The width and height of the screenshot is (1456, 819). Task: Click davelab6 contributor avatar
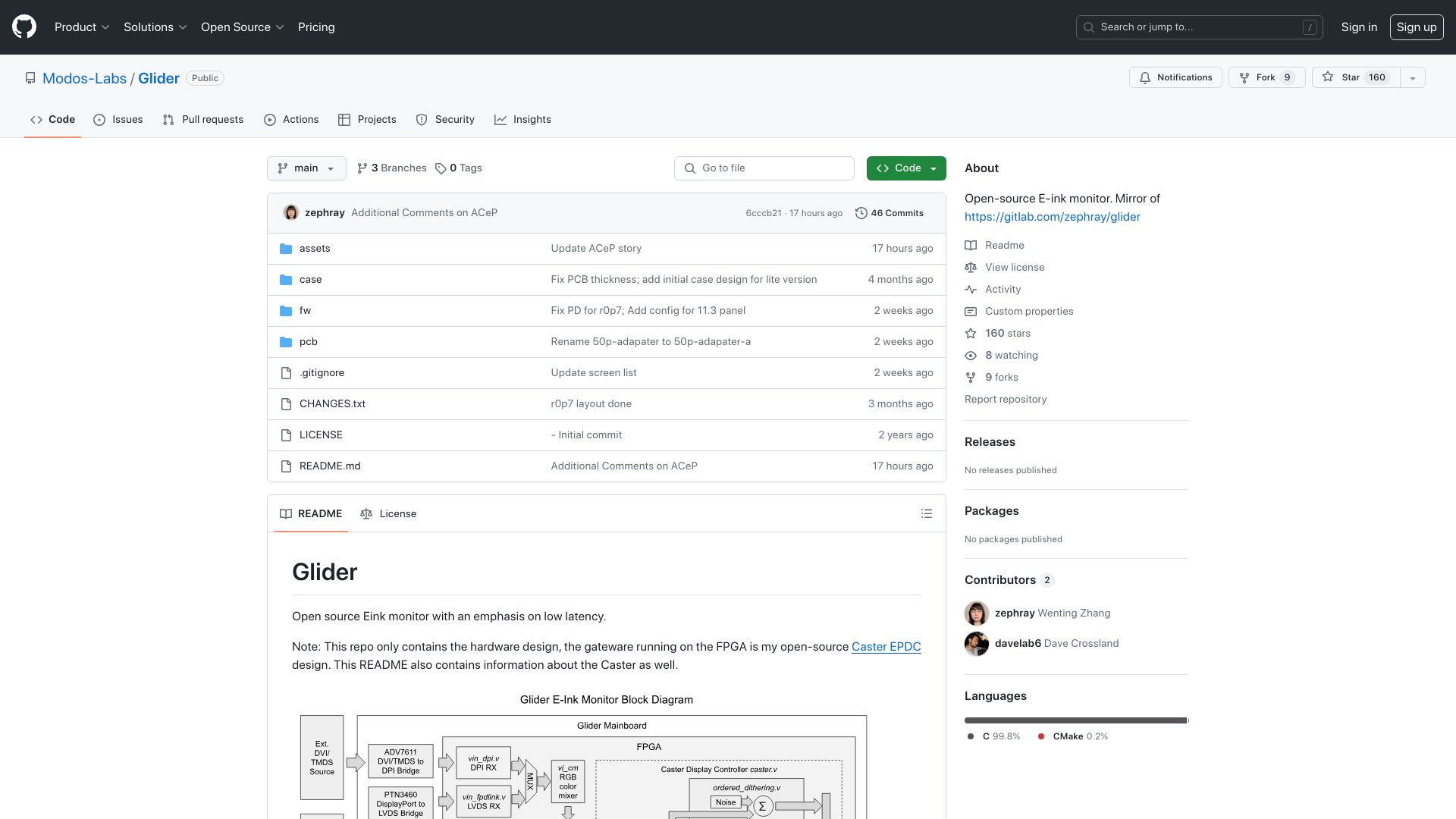[x=977, y=644]
